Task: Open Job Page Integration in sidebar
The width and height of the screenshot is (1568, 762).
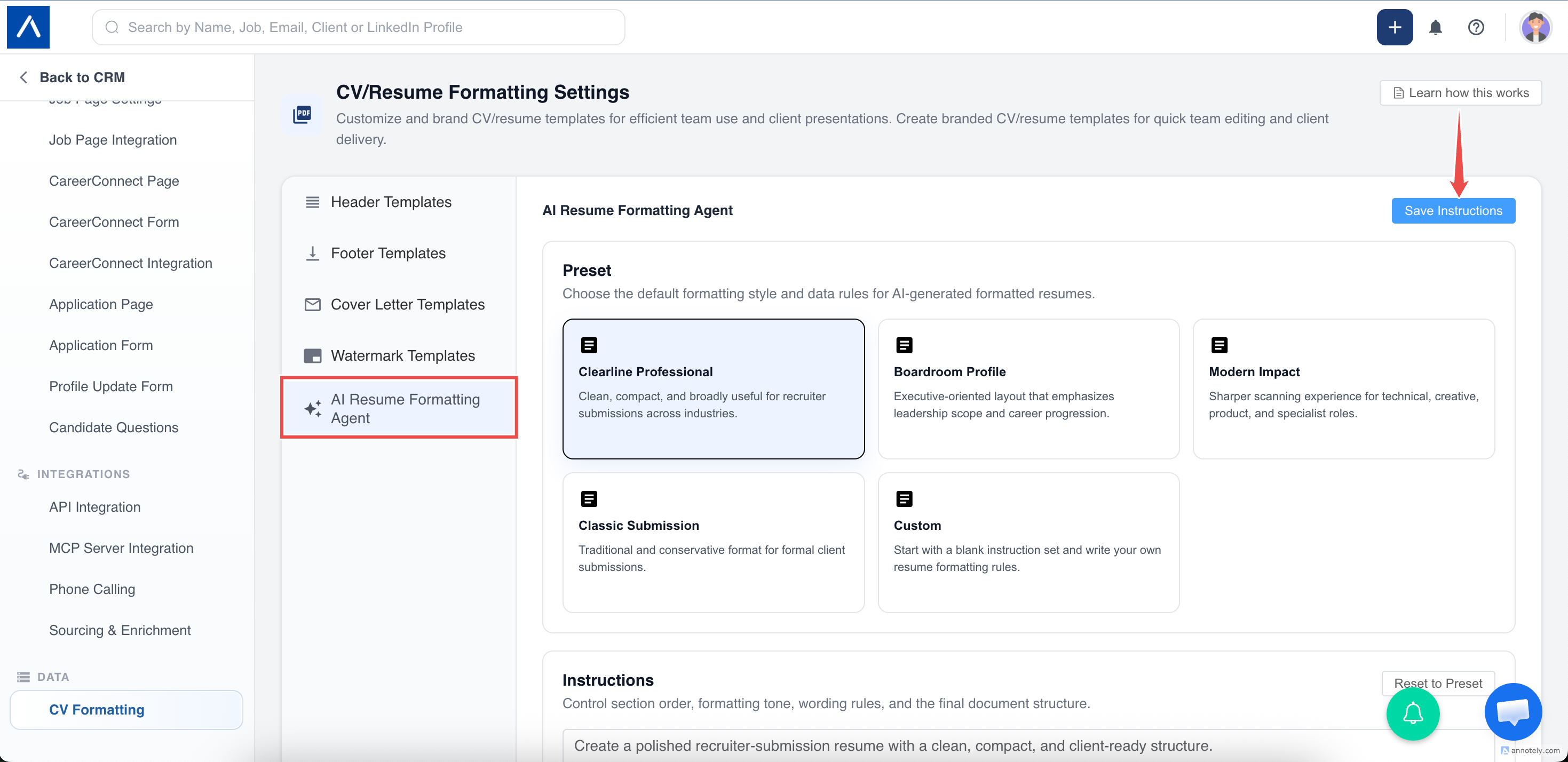Action: [x=113, y=140]
